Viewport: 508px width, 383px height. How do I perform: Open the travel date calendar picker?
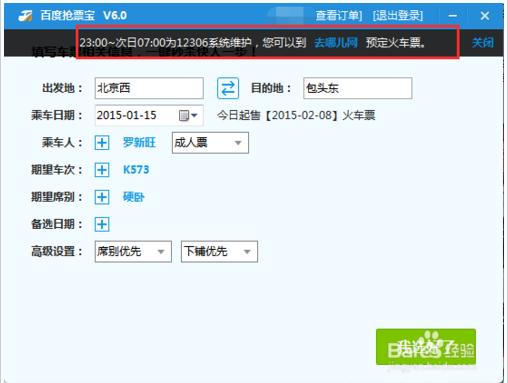coord(188,116)
